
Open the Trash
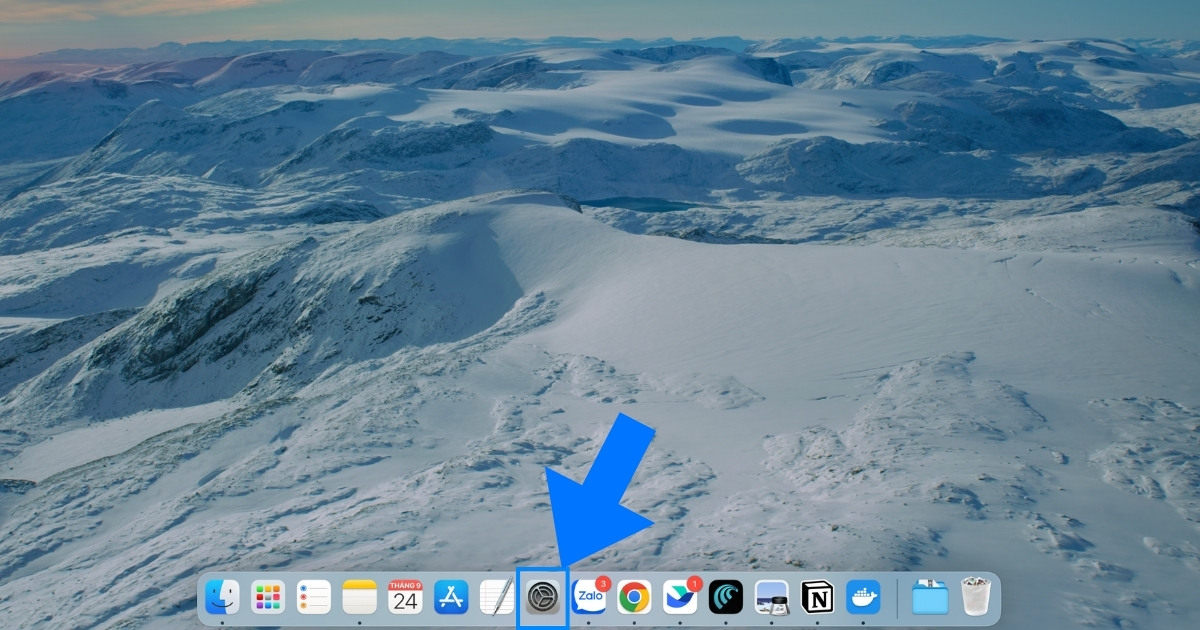975,598
